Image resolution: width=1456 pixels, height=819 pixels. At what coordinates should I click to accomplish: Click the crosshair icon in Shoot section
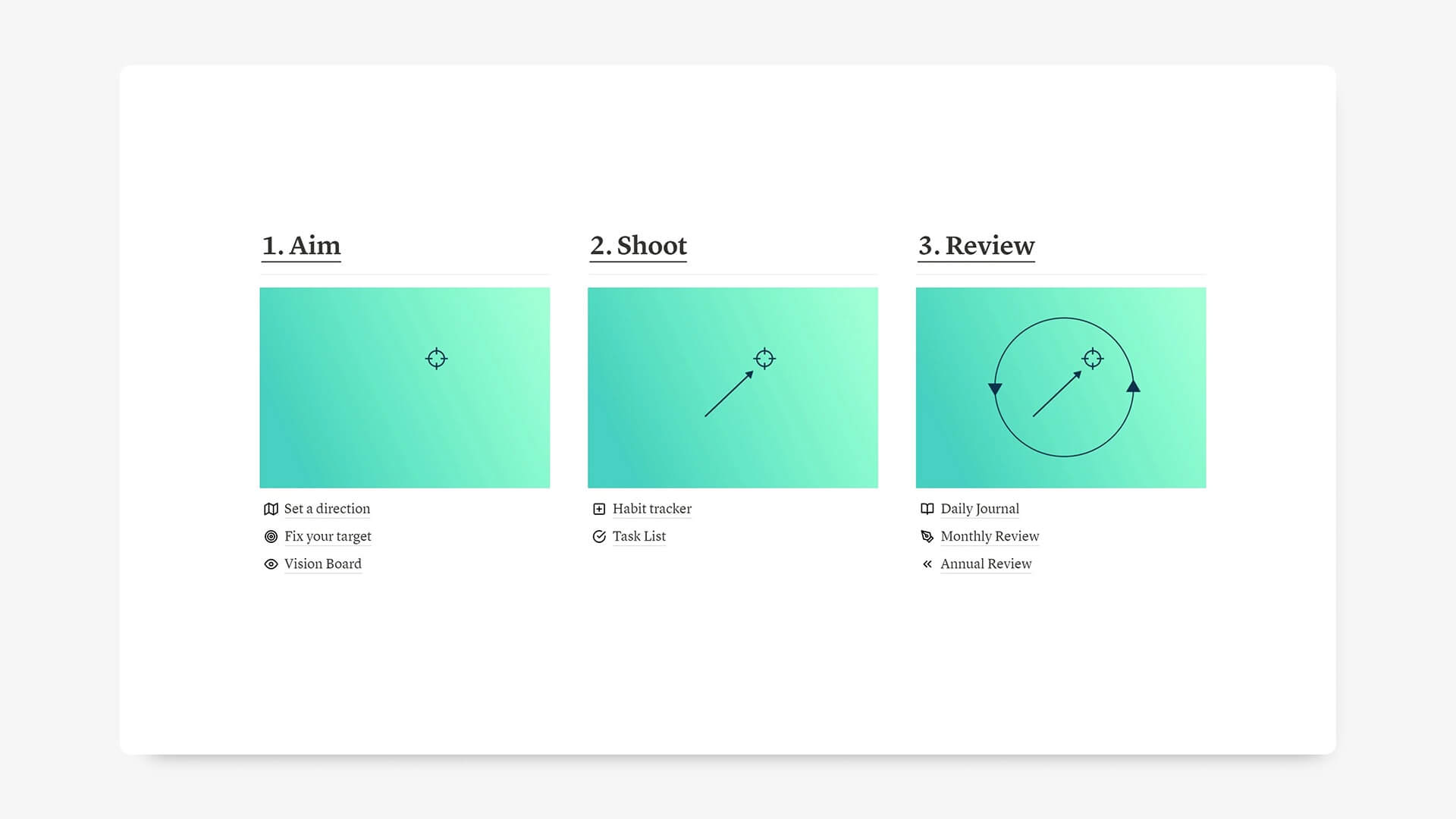[x=762, y=358]
